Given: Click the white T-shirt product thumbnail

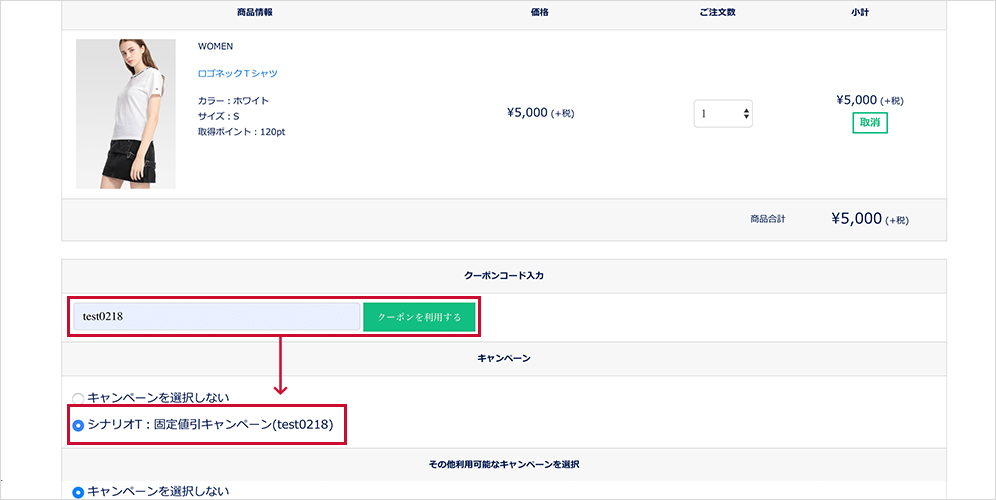Looking at the screenshot, I should tap(125, 114).
